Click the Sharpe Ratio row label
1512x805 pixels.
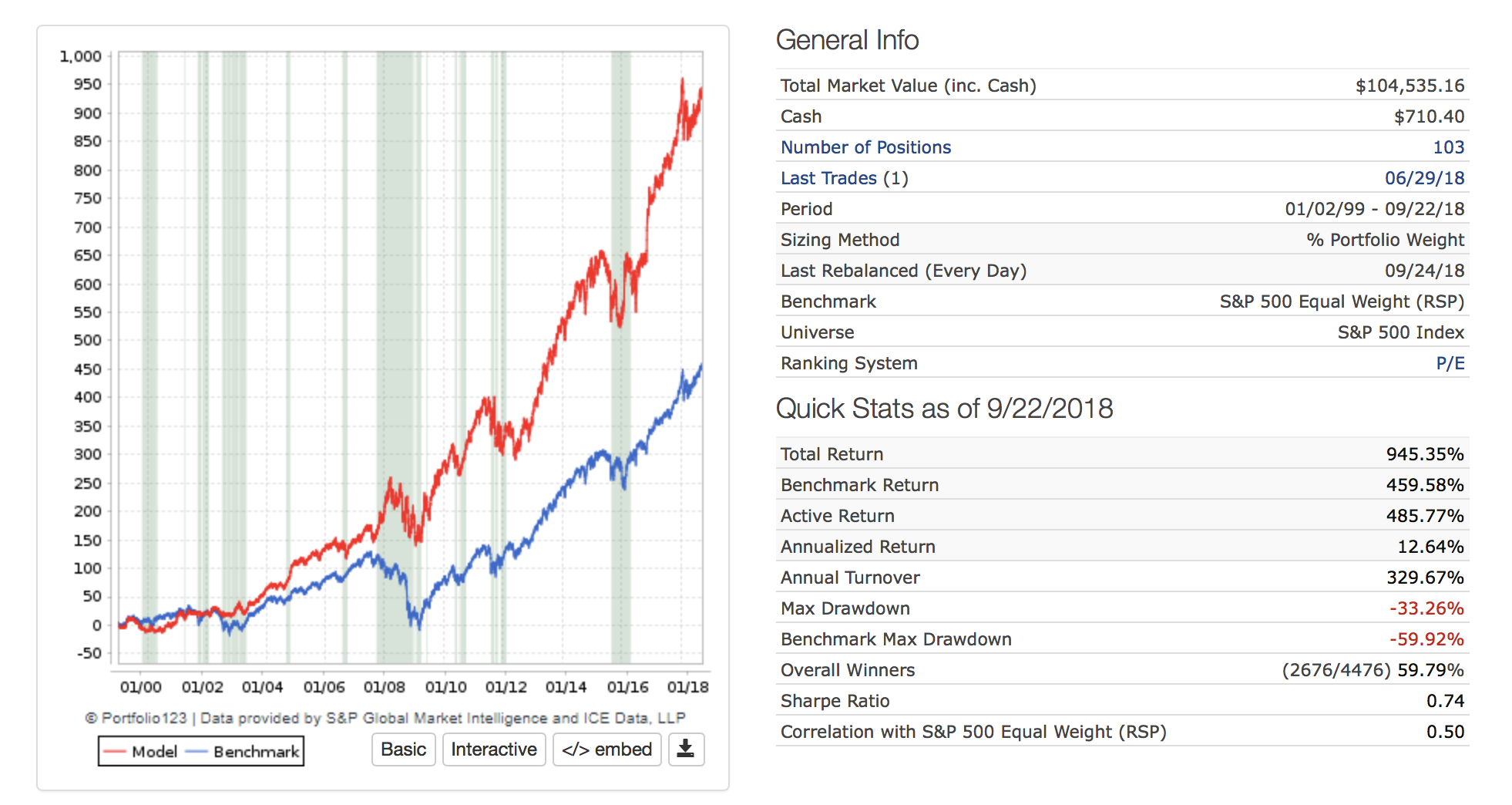point(835,701)
